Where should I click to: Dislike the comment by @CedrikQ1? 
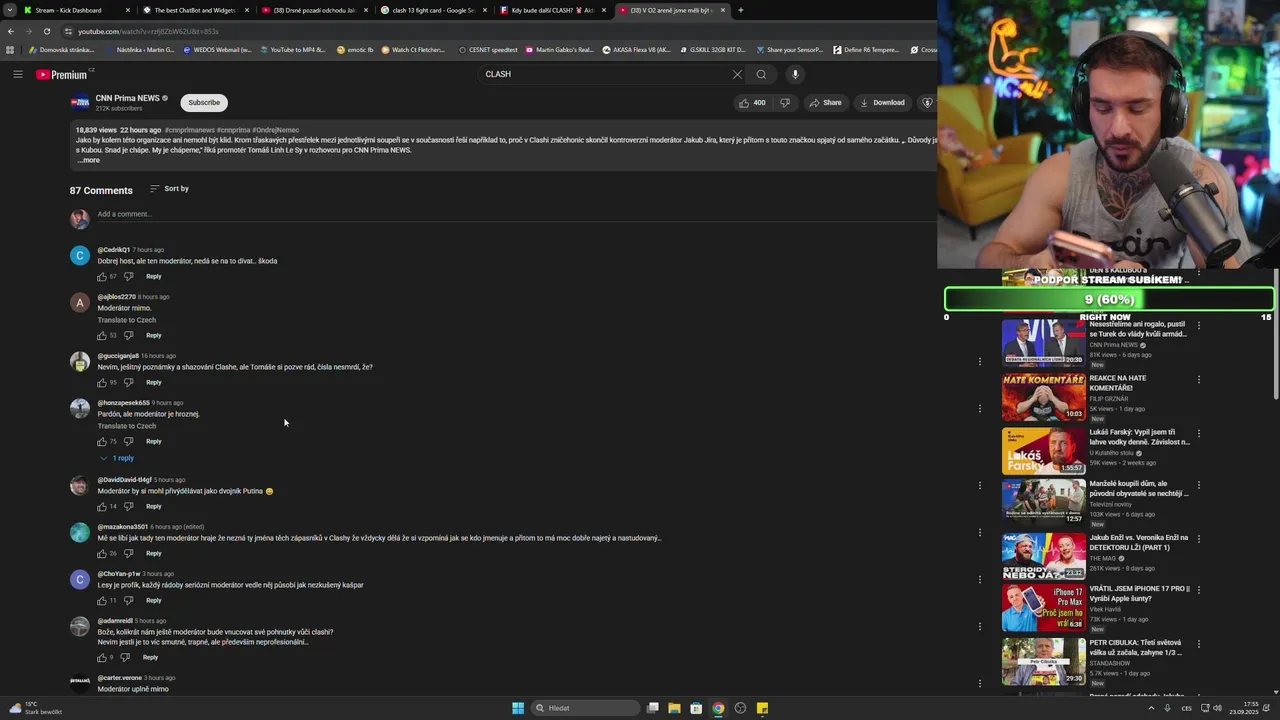[128, 276]
